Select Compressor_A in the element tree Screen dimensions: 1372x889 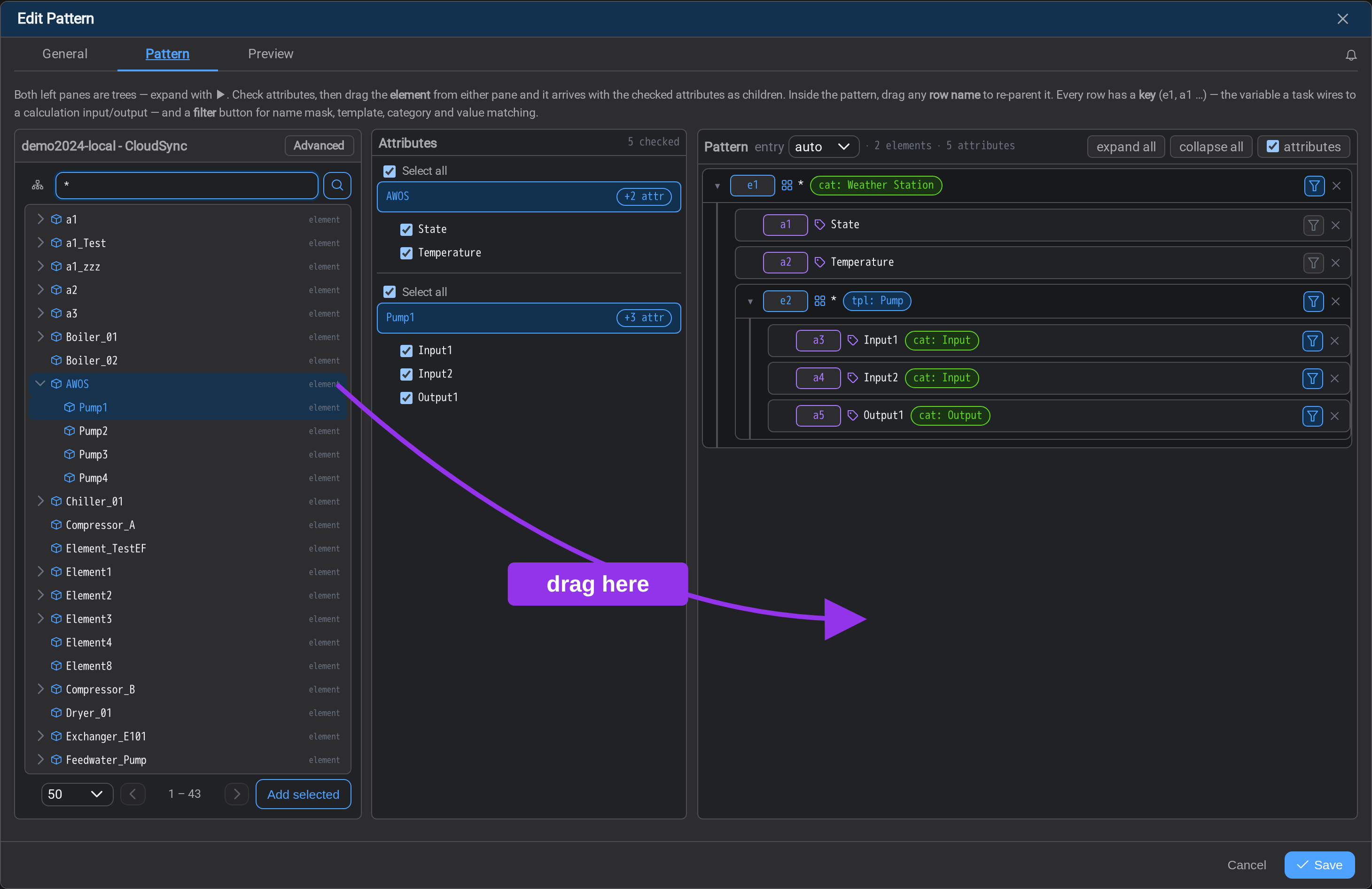[188, 525]
